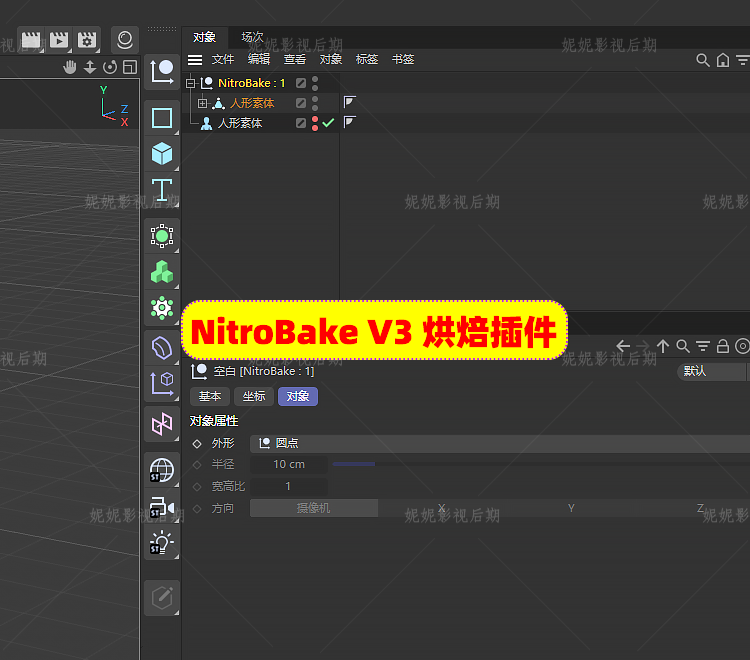The image size is (750, 660).
Task: Click the 宽高比 value field
Action: coord(289,486)
